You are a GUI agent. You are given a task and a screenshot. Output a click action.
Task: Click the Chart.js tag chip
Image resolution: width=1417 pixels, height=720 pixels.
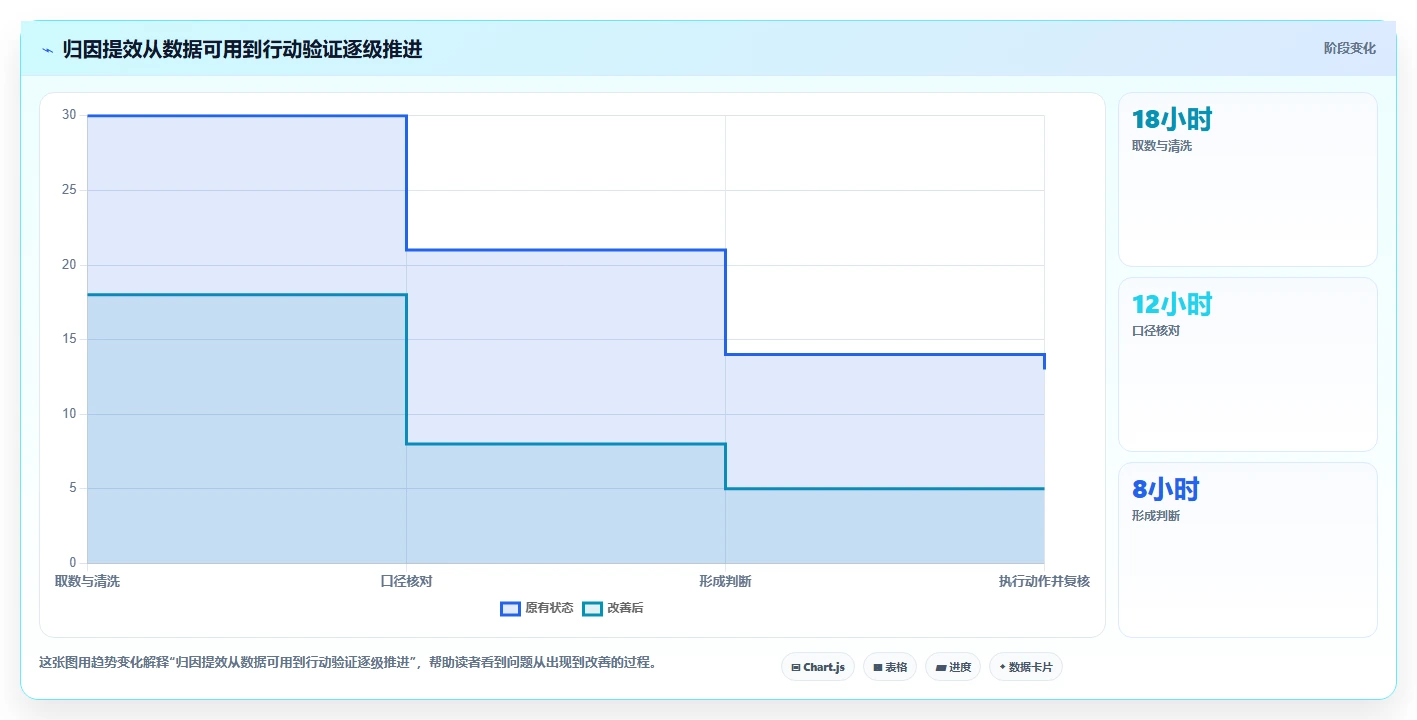click(x=818, y=667)
